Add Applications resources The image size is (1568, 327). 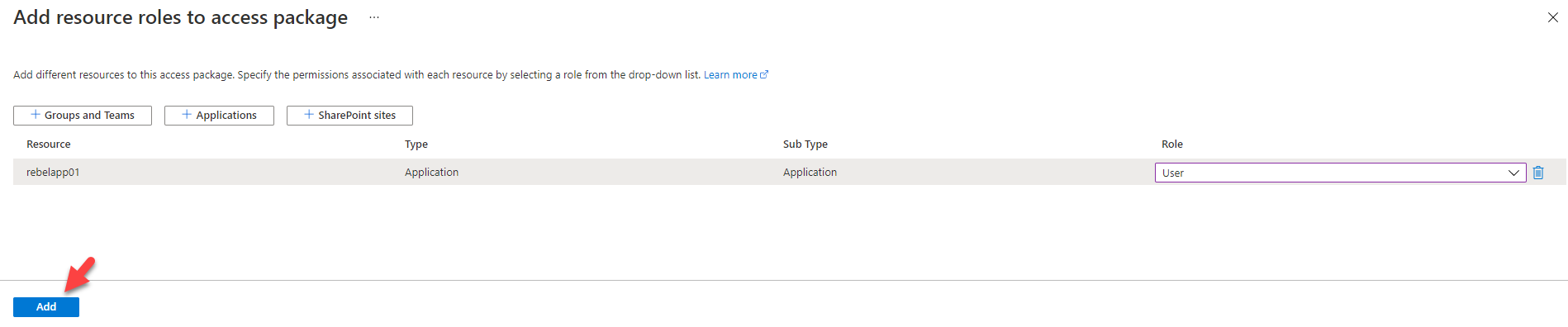coord(219,116)
